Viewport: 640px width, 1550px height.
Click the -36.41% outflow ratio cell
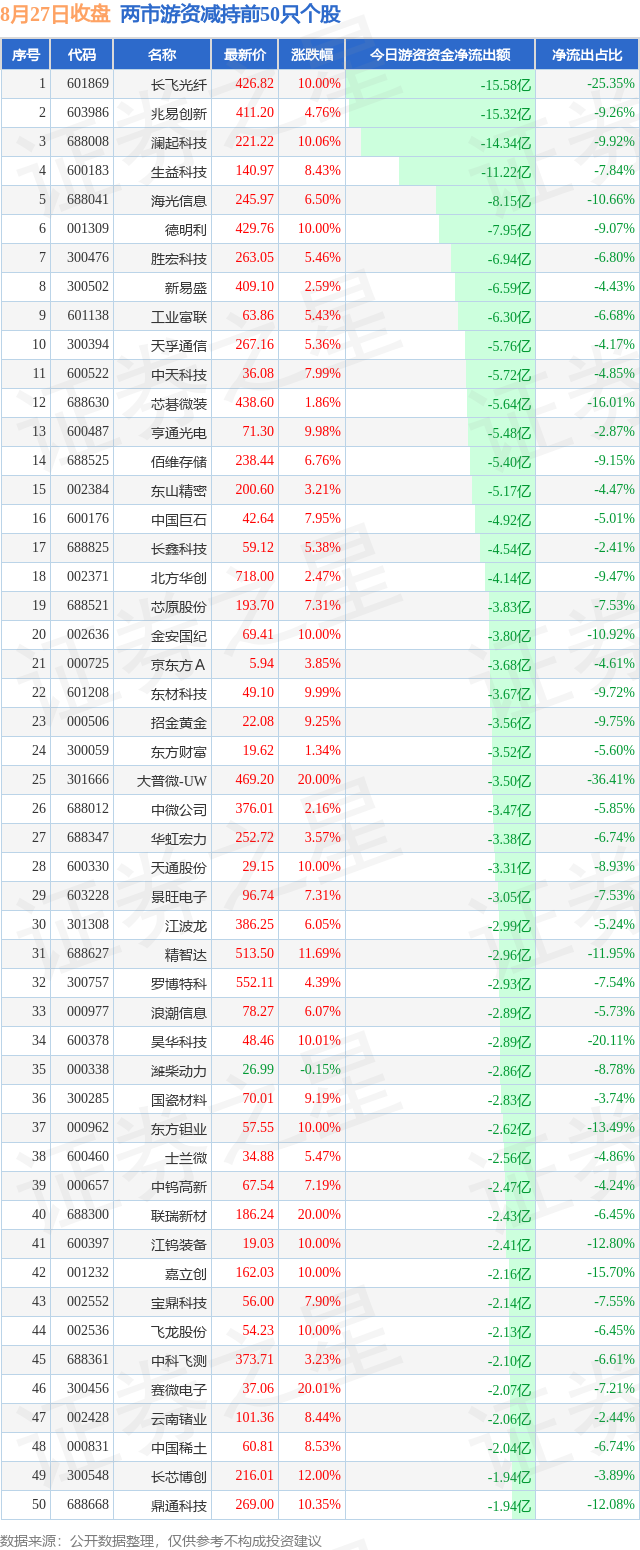(x=611, y=780)
